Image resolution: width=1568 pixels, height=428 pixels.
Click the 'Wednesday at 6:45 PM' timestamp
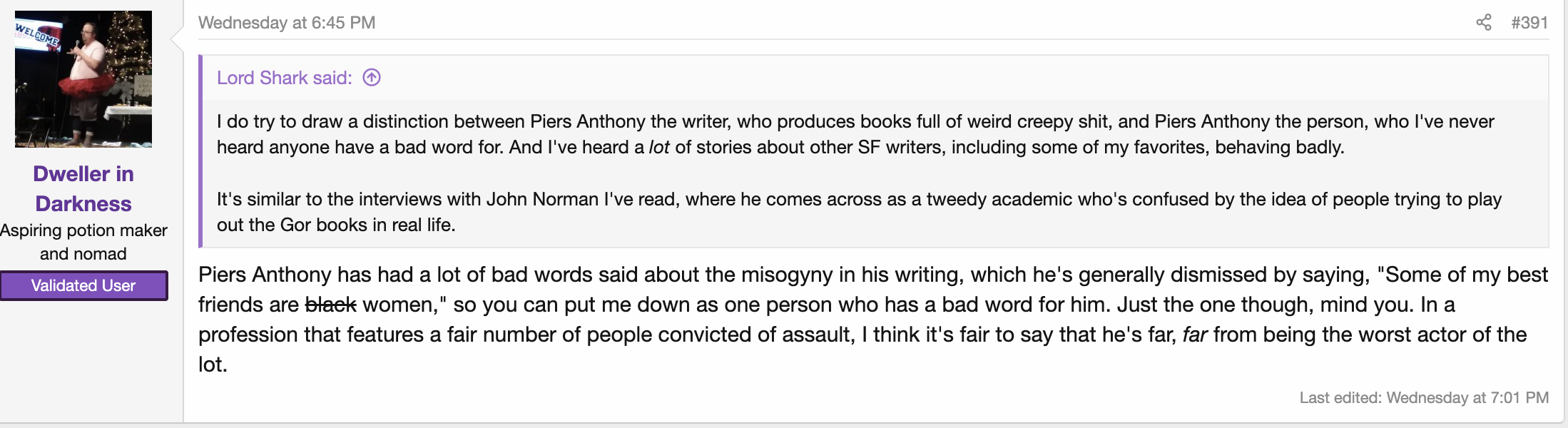287,23
